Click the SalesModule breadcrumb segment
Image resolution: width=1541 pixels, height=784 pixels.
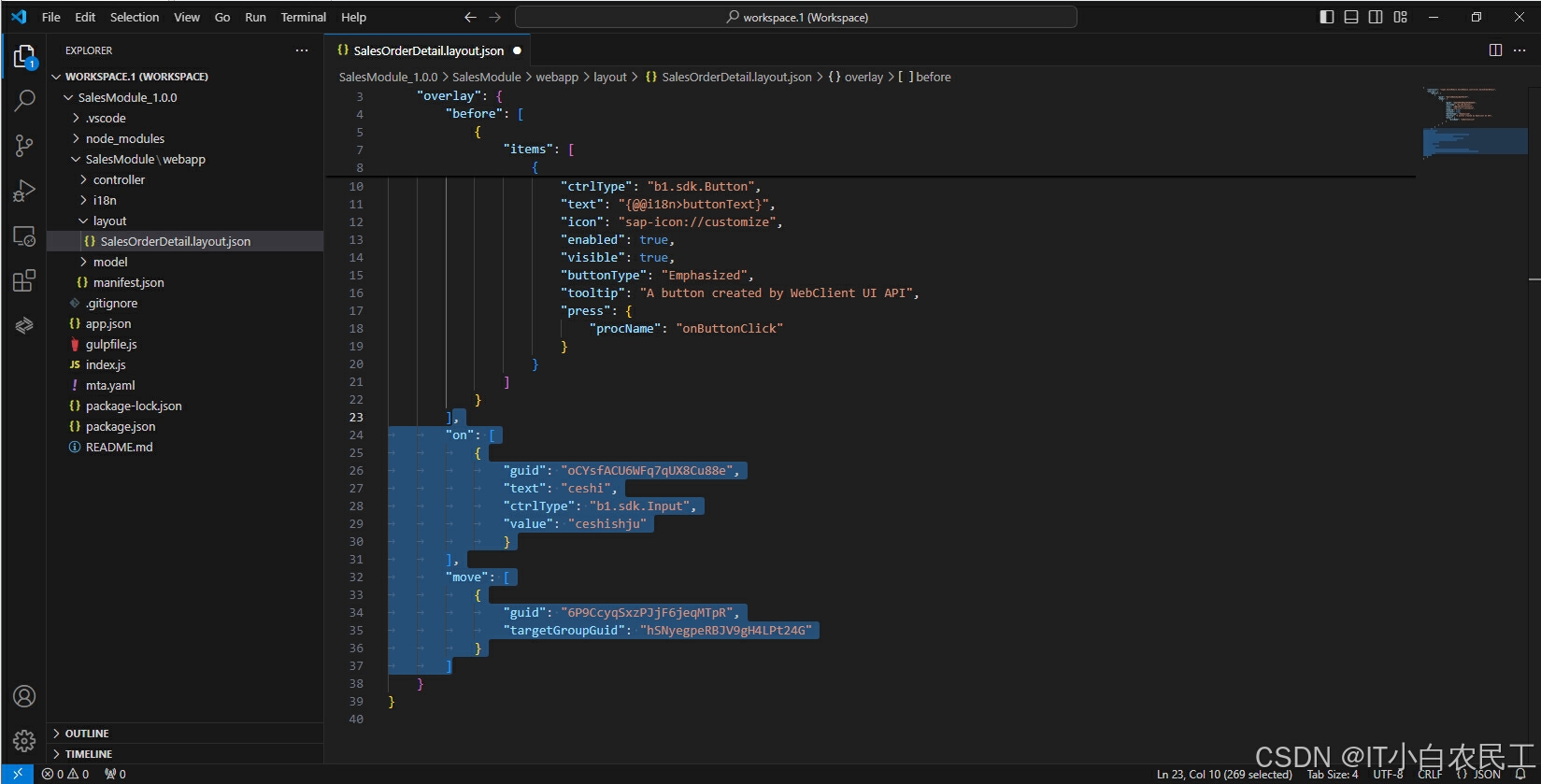[x=487, y=77]
